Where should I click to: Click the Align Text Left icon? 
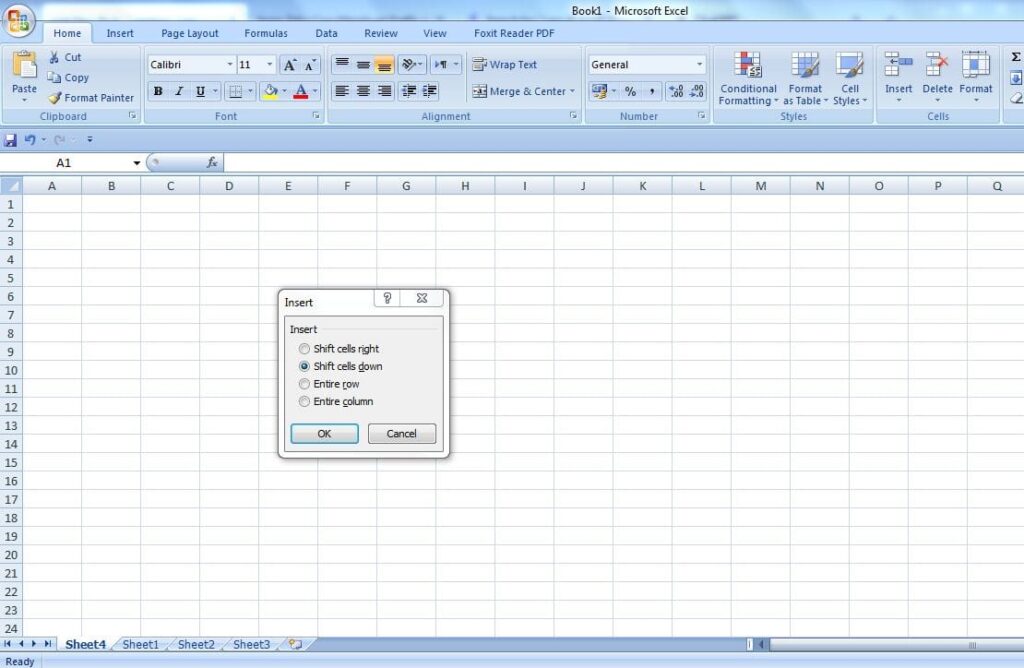[x=342, y=91]
